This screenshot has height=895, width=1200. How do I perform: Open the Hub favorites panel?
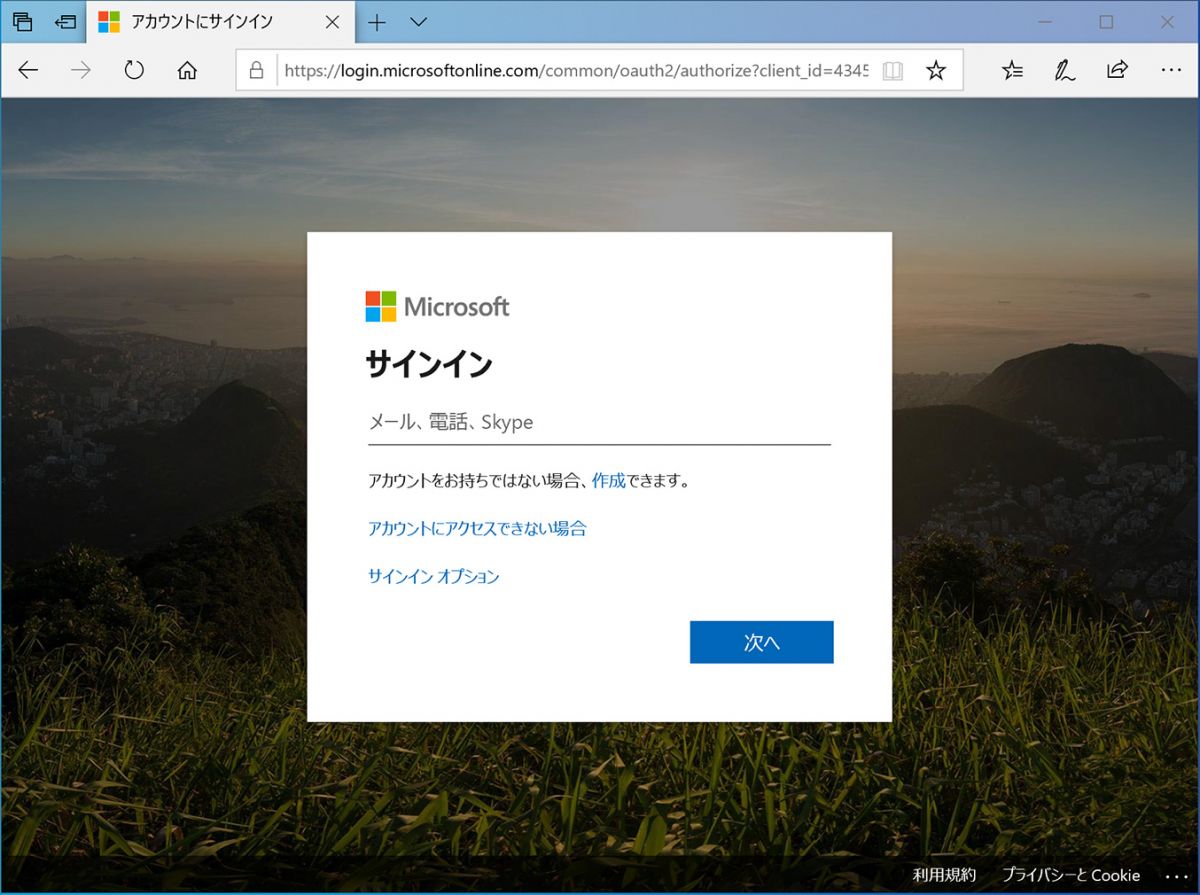pyautogui.click(x=1012, y=70)
